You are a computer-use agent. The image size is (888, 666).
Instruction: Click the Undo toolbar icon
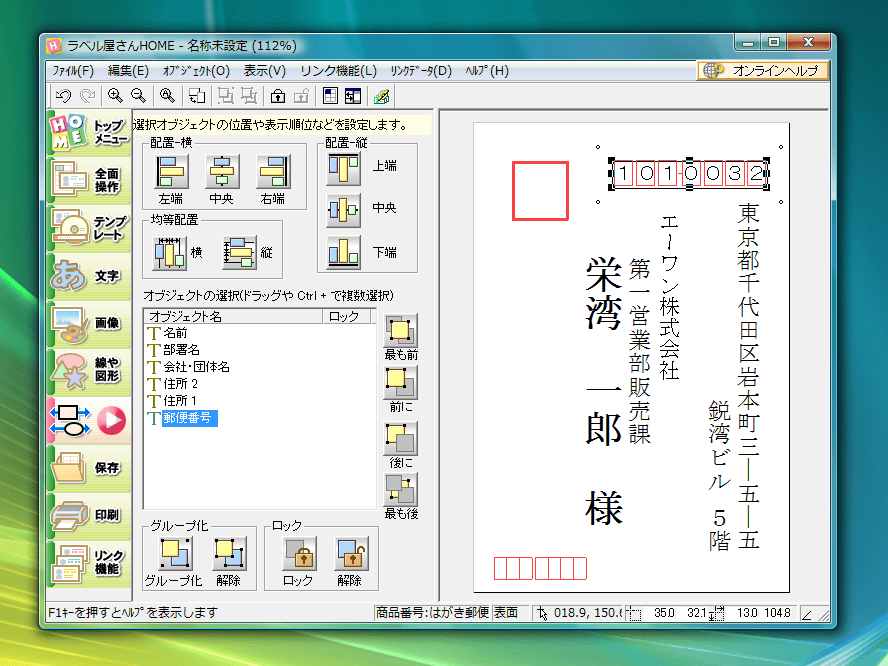(x=63, y=96)
